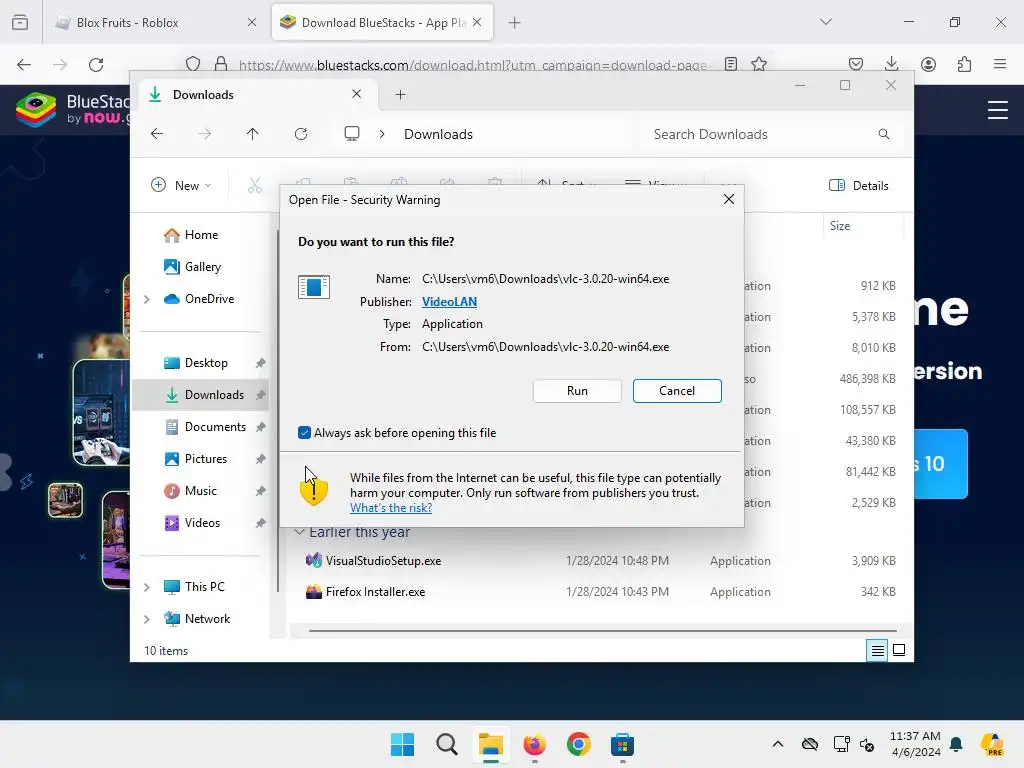Open Microsoft Store from taskbar
This screenshot has height=768, width=1024.
(622, 744)
